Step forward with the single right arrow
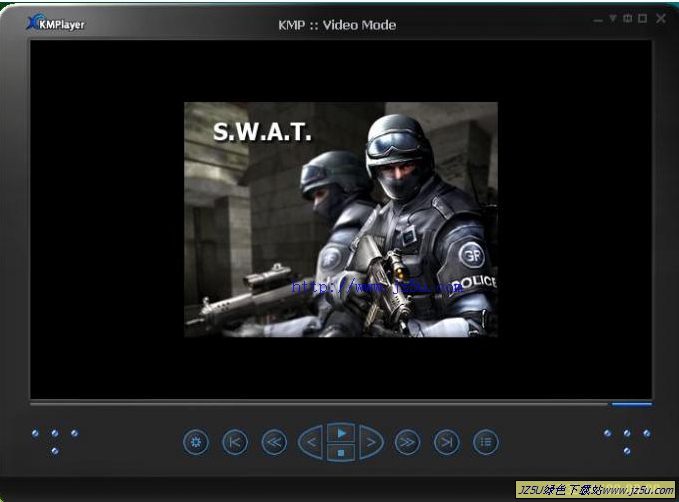Screen dimensions: 679x502 (x=371, y=442)
